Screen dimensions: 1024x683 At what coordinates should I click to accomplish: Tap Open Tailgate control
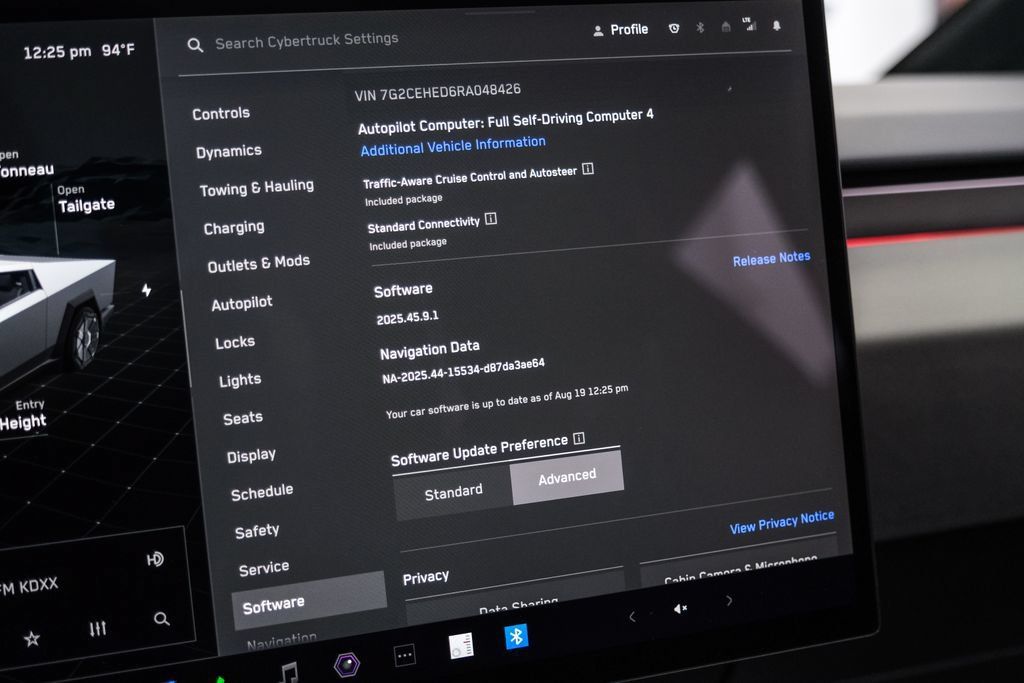coord(86,199)
